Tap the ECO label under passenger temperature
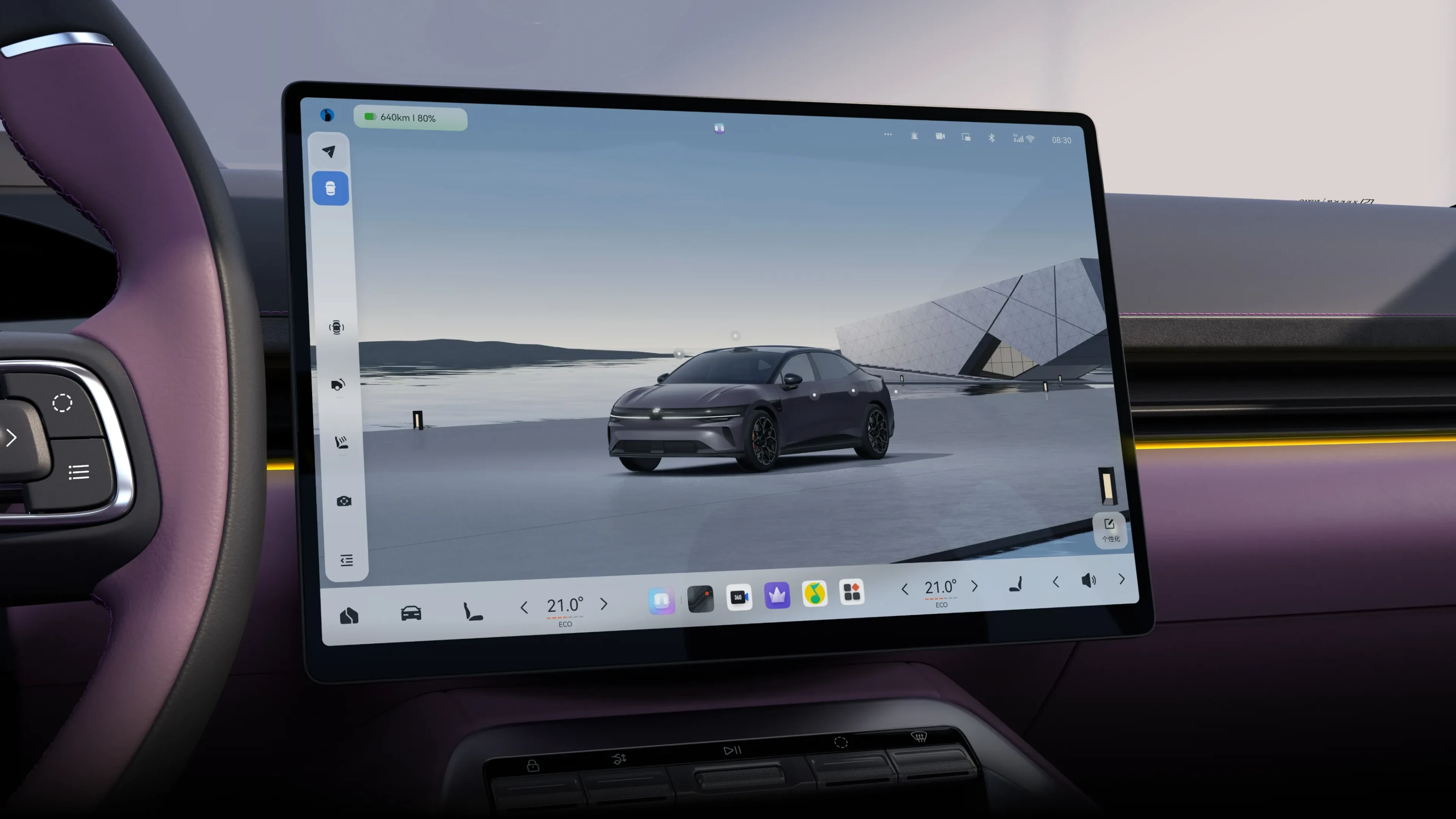 (942, 605)
